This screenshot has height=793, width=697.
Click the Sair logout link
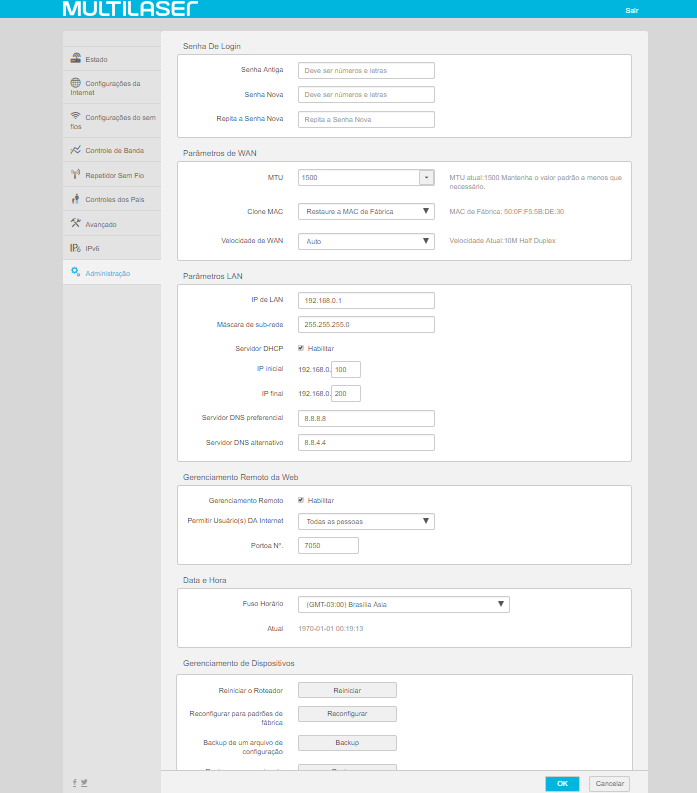(x=632, y=10)
